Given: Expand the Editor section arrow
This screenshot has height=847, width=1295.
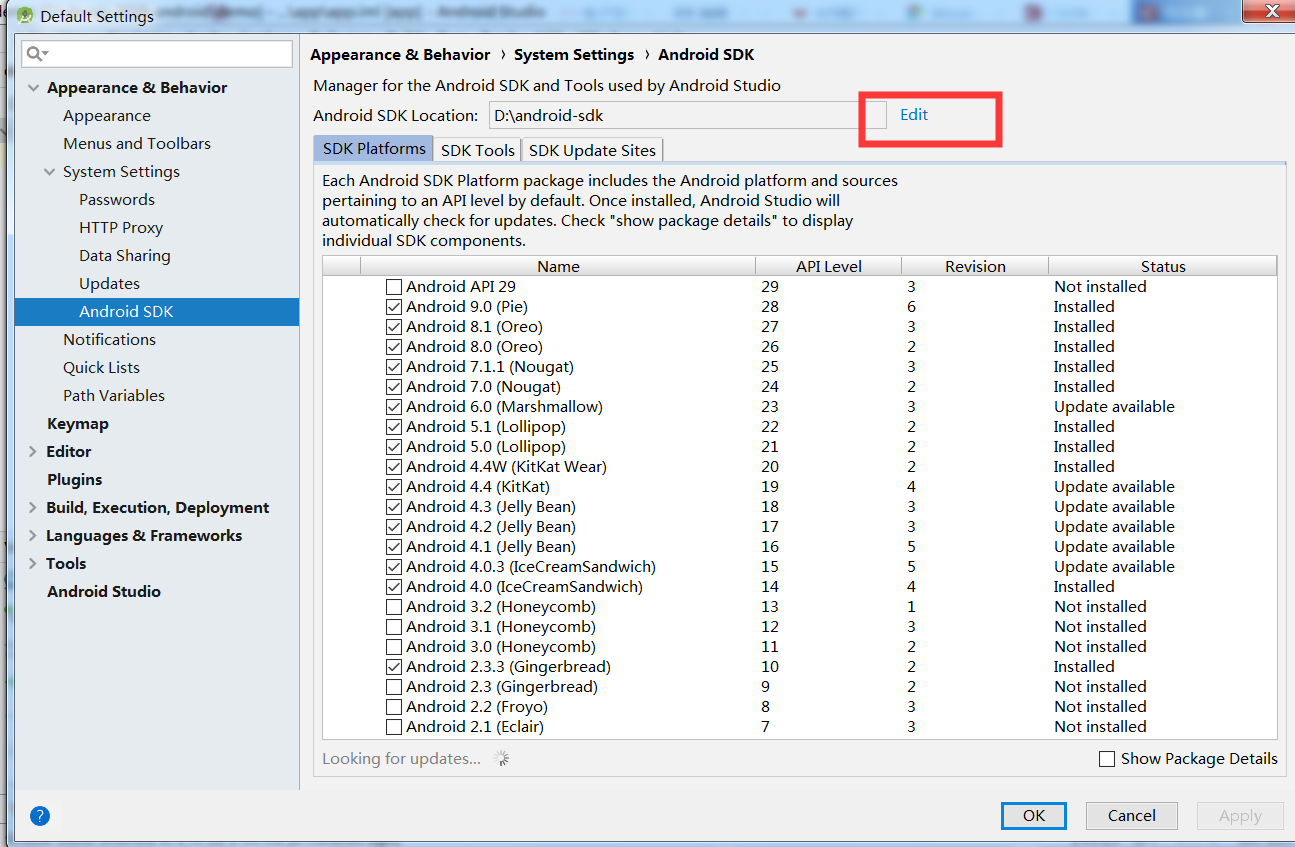Looking at the screenshot, I should pos(34,452).
